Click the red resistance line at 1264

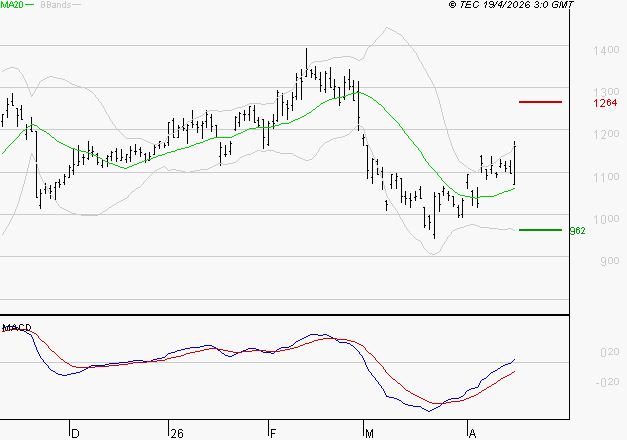[540, 102]
